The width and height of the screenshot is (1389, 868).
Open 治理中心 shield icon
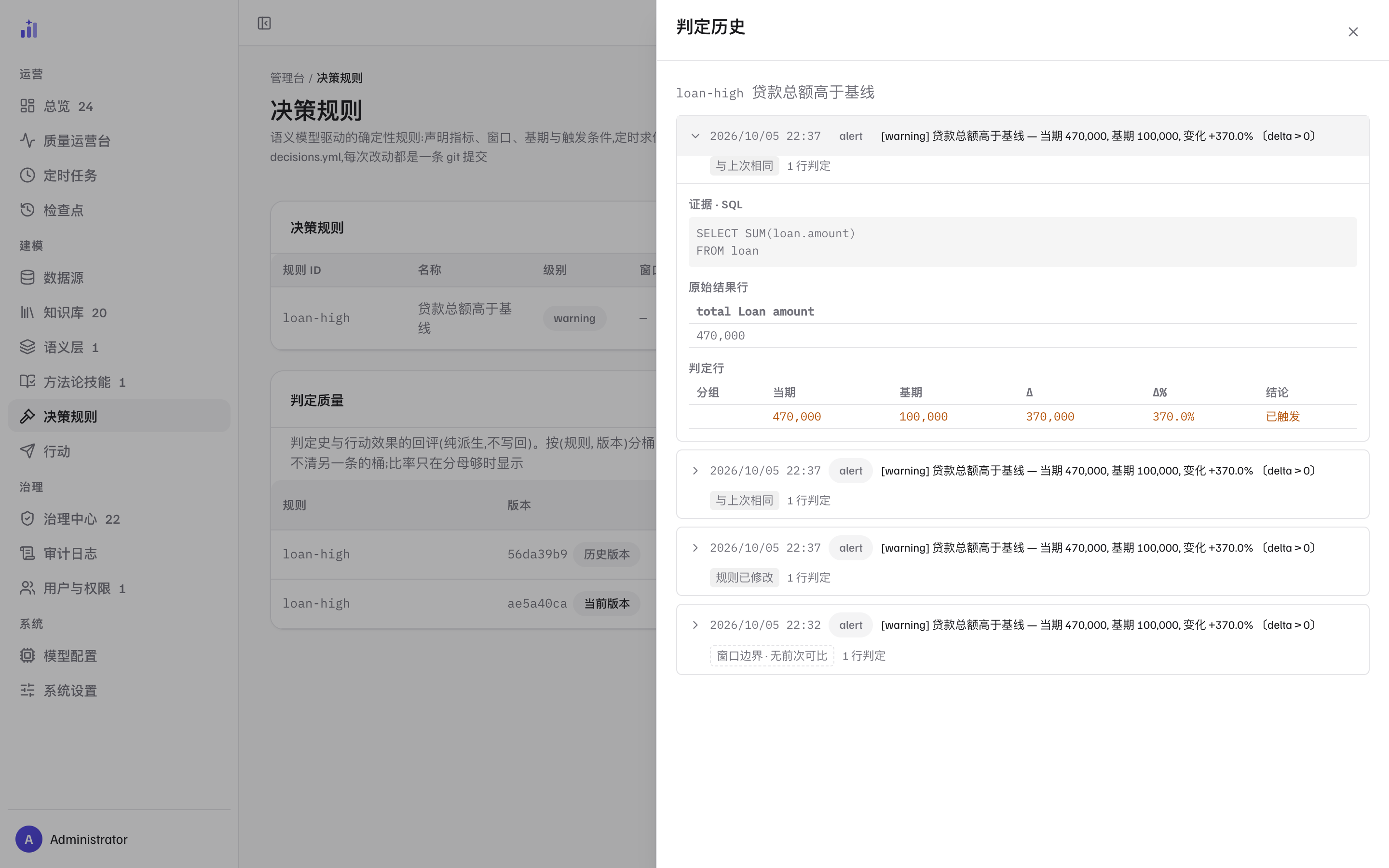click(27, 518)
